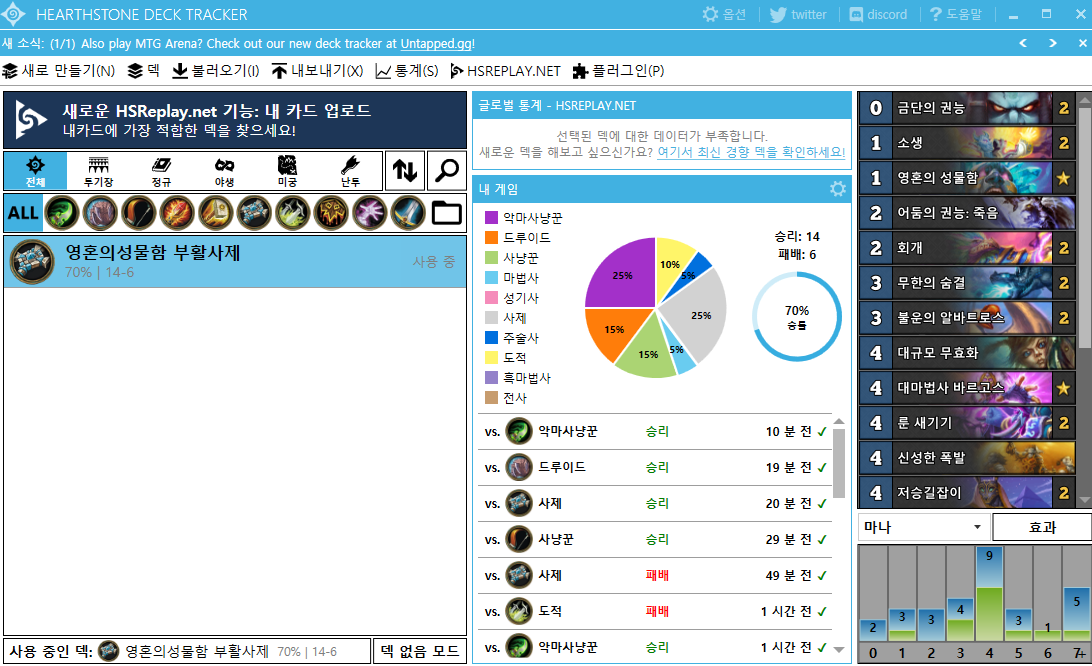Filter decks by Shaman class icon
The height and width of the screenshot is (666, 1092).
pyautogui.click(x=331, y=212)
